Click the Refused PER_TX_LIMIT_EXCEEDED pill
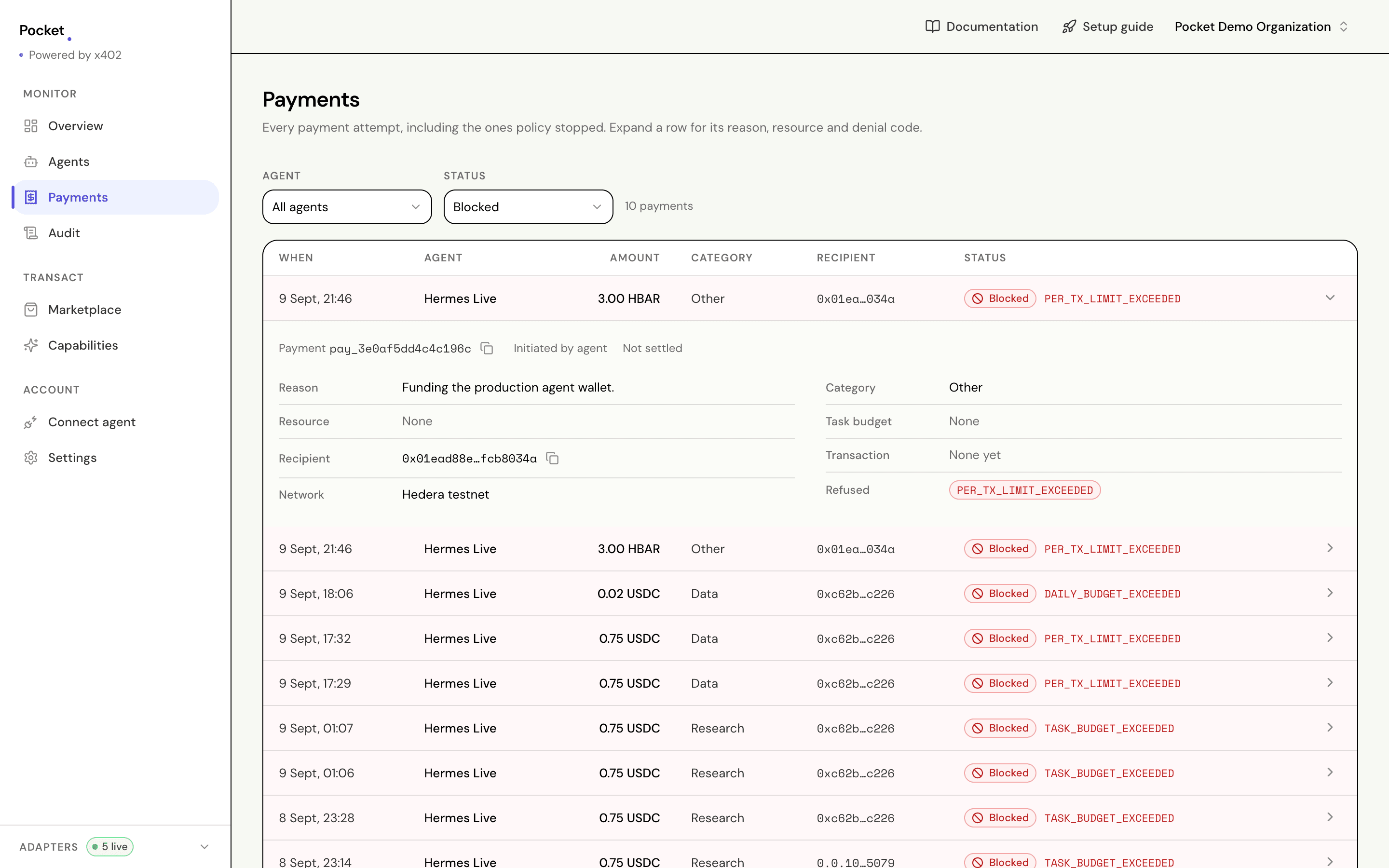The width and height of the screenshot is (1389, 868). coord(1024,489)
